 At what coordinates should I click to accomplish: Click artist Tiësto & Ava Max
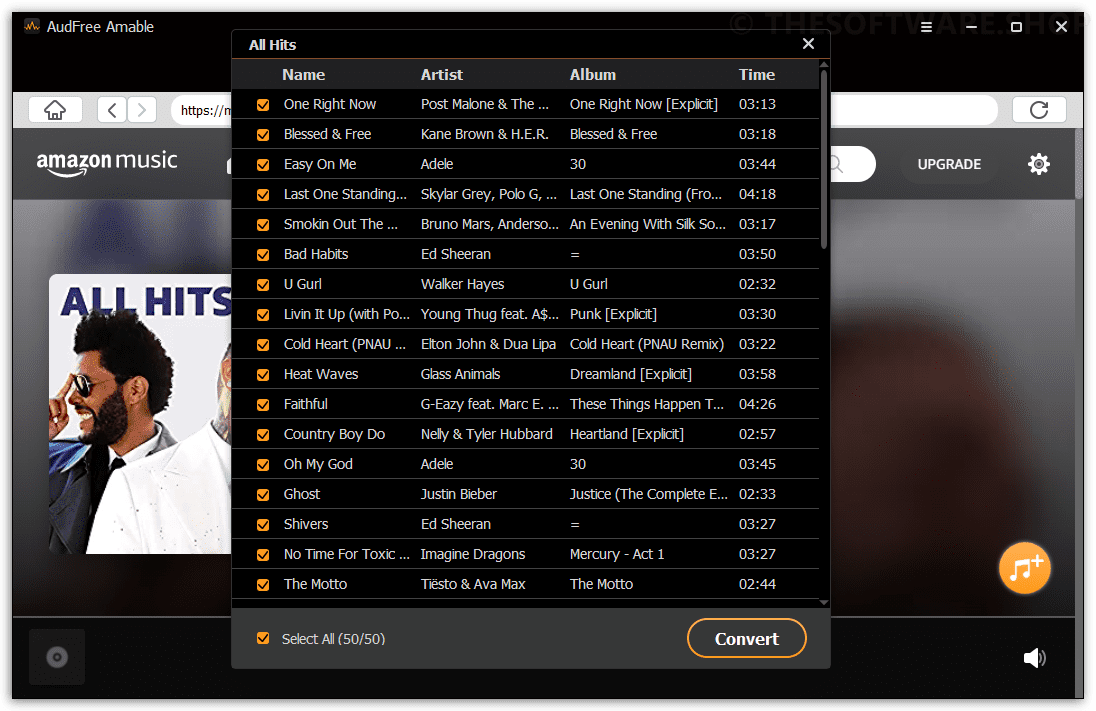[473, 584]
